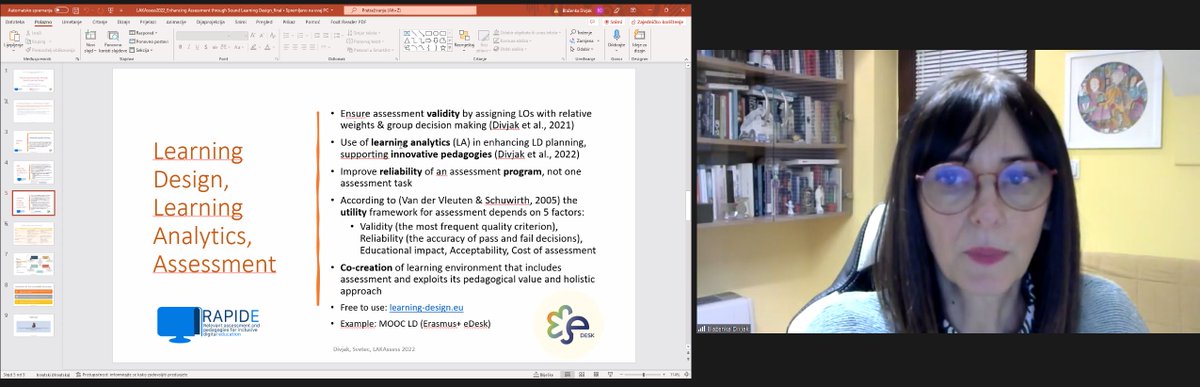Click the Razmještaj arrange icon
The width and height of the screenshot is (1200, 387).
click(x=464, y=36)
